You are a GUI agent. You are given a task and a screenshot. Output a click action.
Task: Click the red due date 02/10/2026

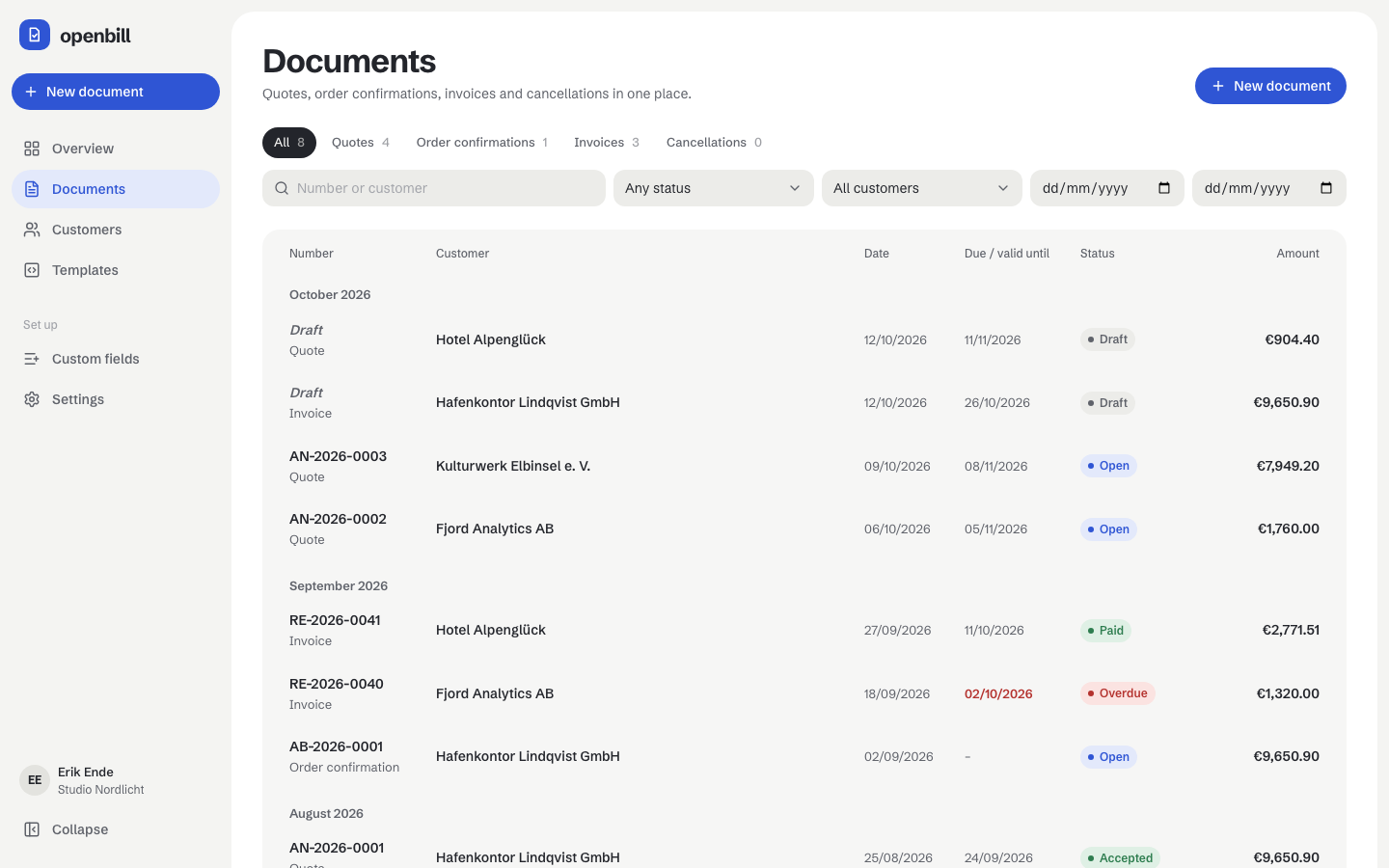pyautogui.click(x=998, y=693)
